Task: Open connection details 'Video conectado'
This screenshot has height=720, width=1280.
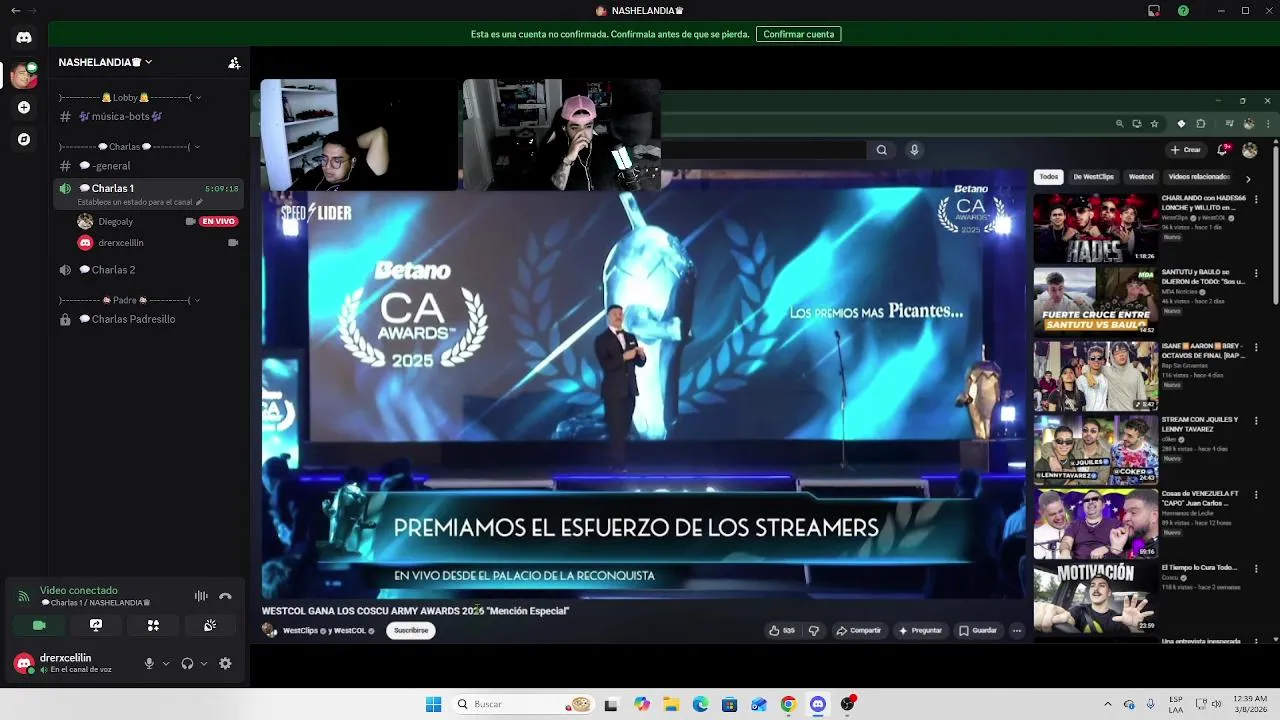Action: (x=79, y=590)
